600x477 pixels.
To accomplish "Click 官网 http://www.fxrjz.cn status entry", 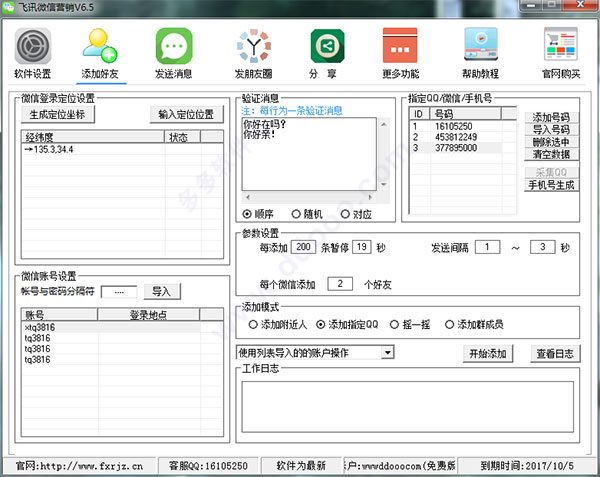I will tap(80, 466).
